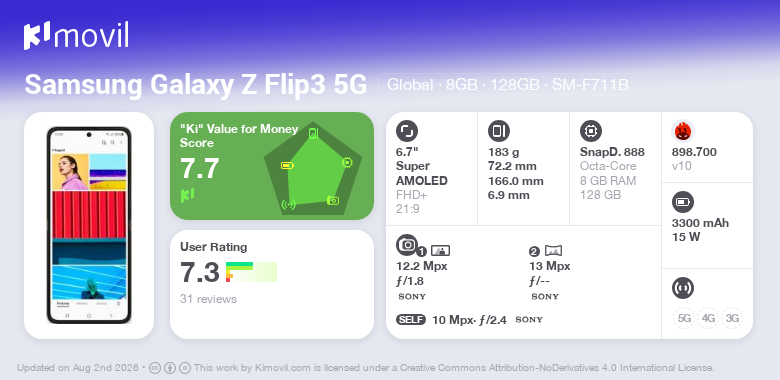Click the main camera icon
The height and width of the screenshot is (380, 780).
(x=407, y=244)
